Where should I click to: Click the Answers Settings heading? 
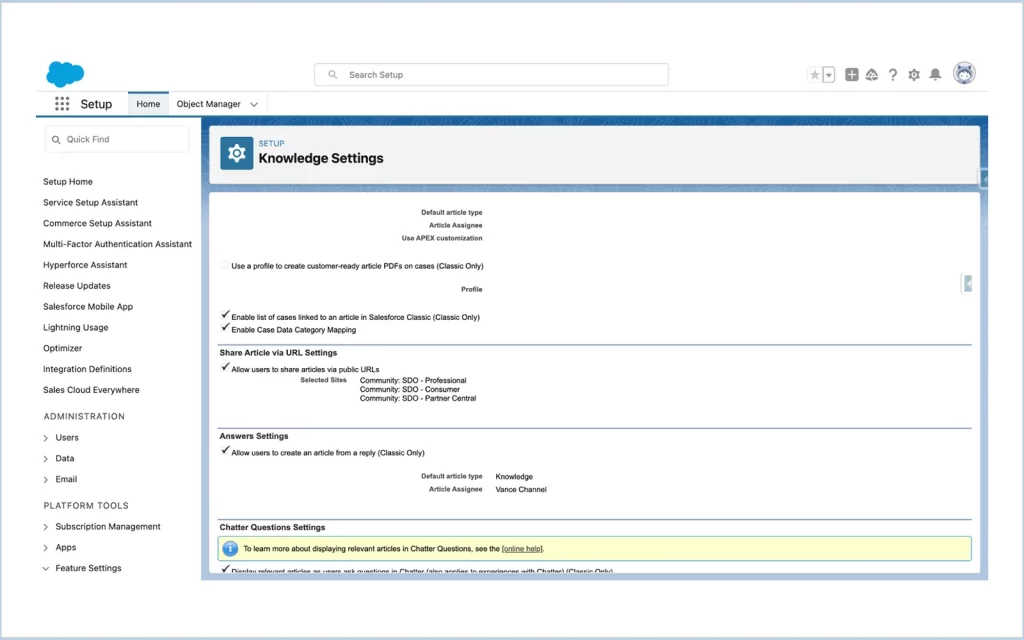[253, 436]
